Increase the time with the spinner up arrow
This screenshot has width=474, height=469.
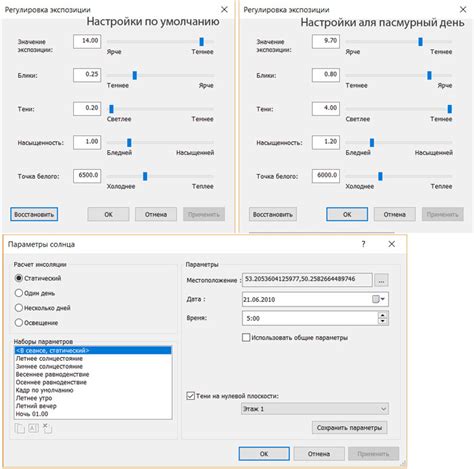click(x=383, y=315)
